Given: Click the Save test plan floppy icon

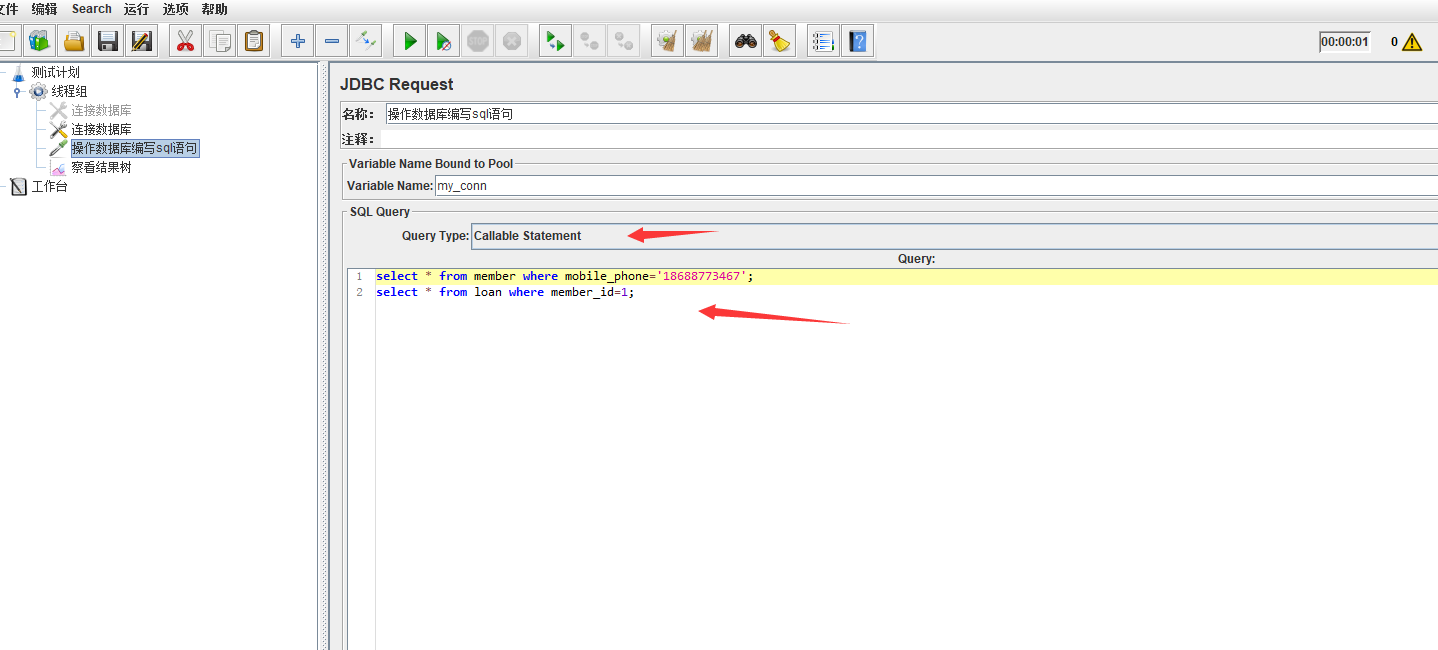Looking at the screenshot, I should tap(108, 41).
